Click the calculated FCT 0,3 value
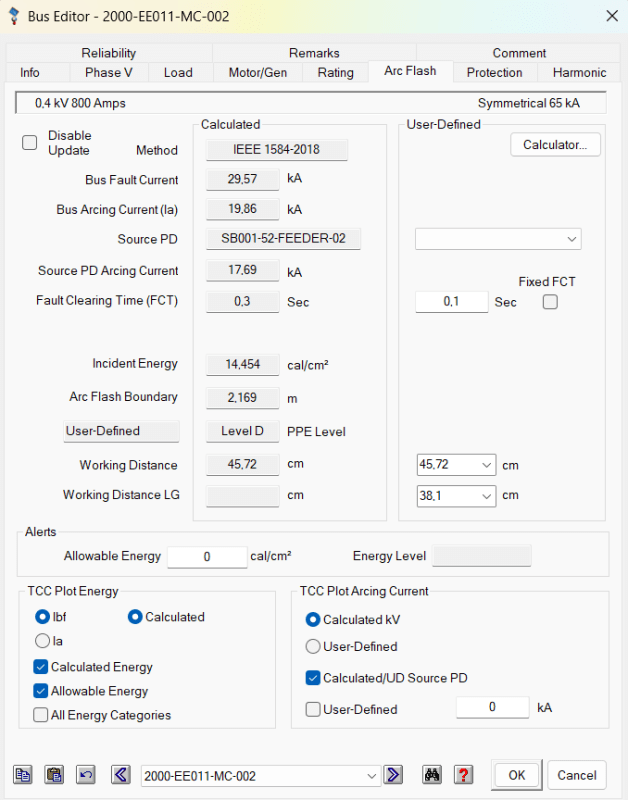 pyautogui.click(x=242, y=302)
